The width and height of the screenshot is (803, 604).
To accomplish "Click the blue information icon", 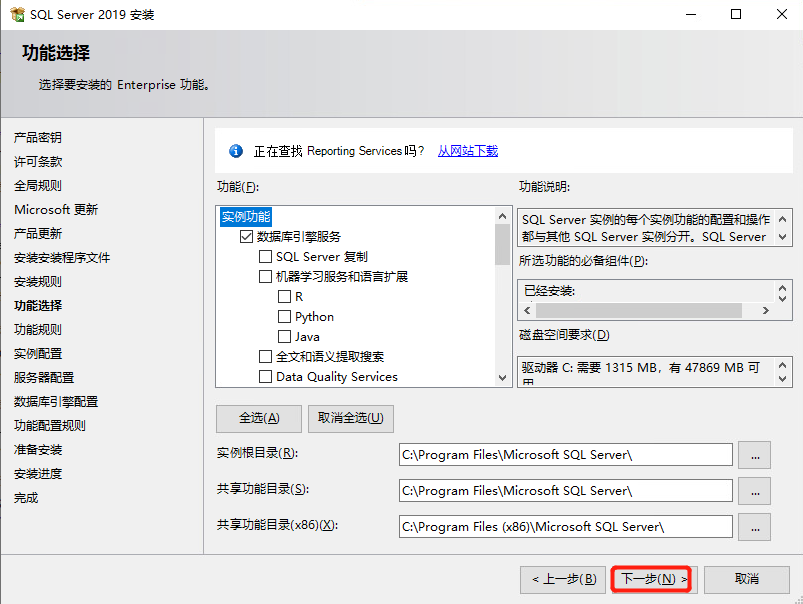I will [236, 151].
